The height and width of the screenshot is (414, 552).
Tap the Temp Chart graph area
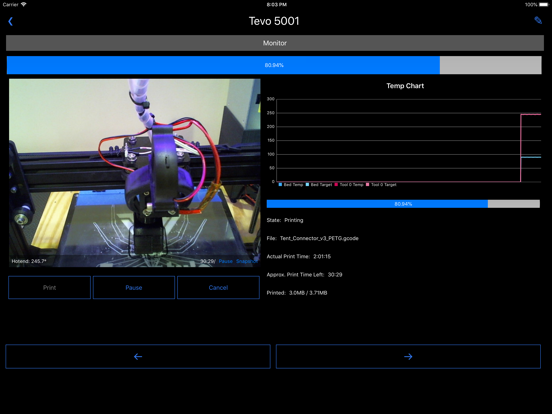(408, 140)
